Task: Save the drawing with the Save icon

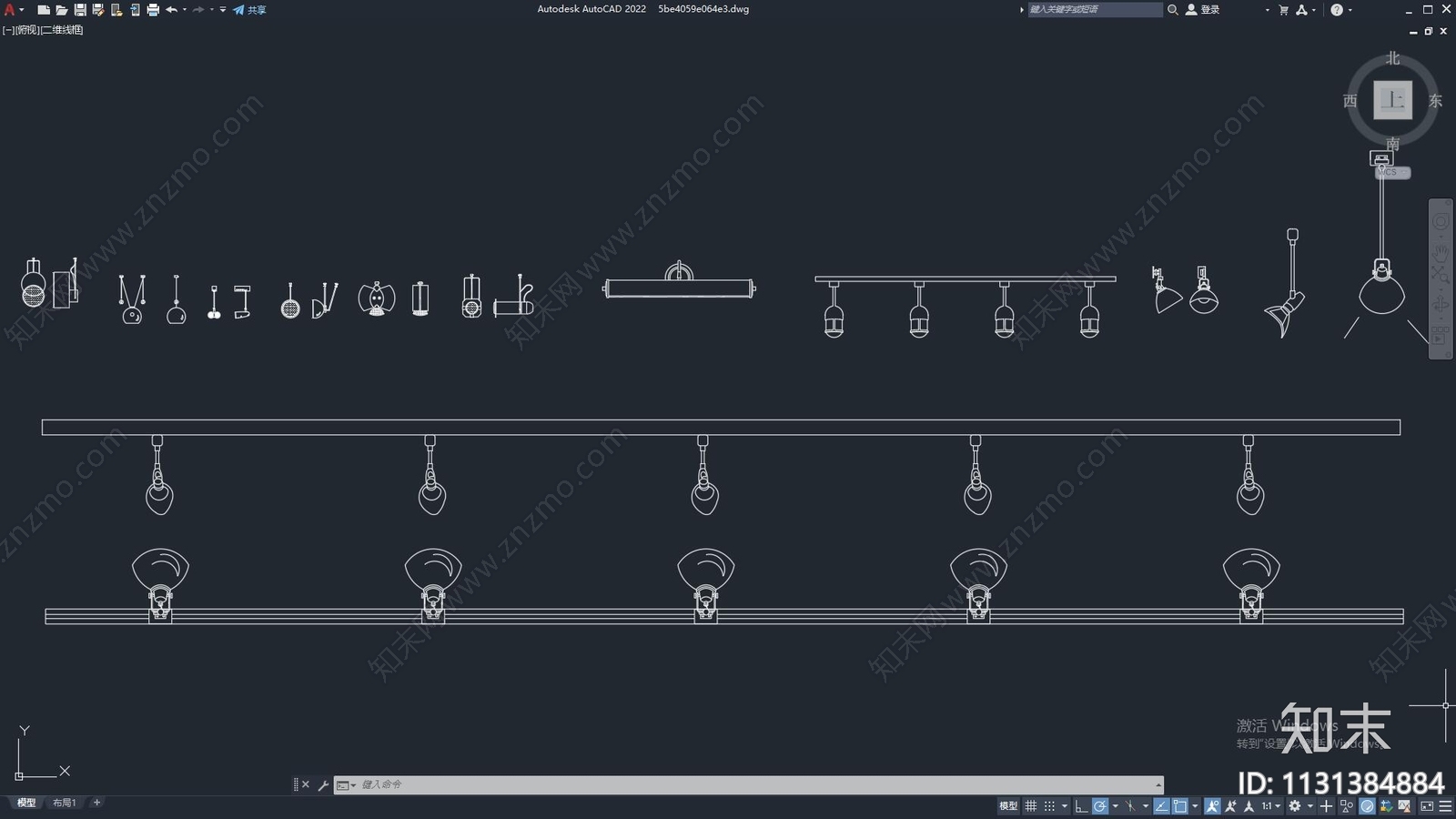Action: click(x=80, y=10)
